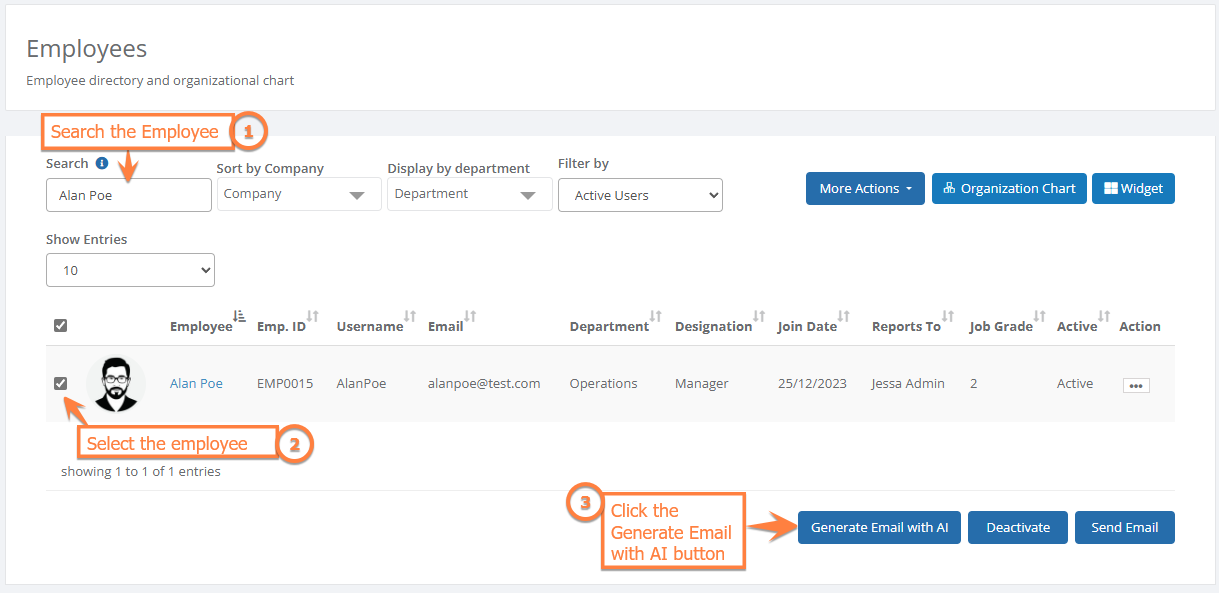Sort by Job Grade column arrows
The width and height of the screenshot is (1219, 593).
click(x=1040, y=316)
